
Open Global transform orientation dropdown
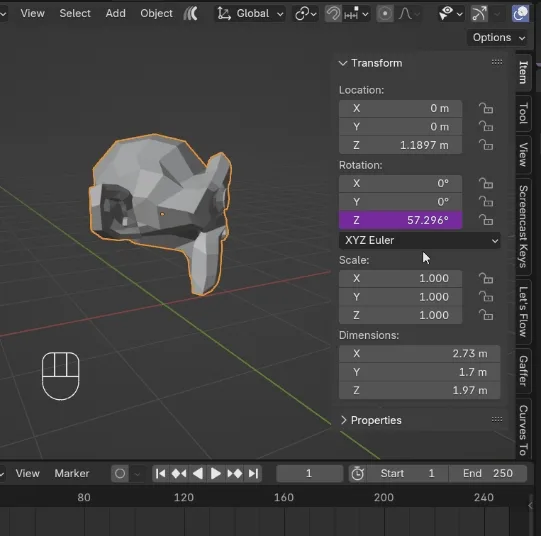pos(250,14)
